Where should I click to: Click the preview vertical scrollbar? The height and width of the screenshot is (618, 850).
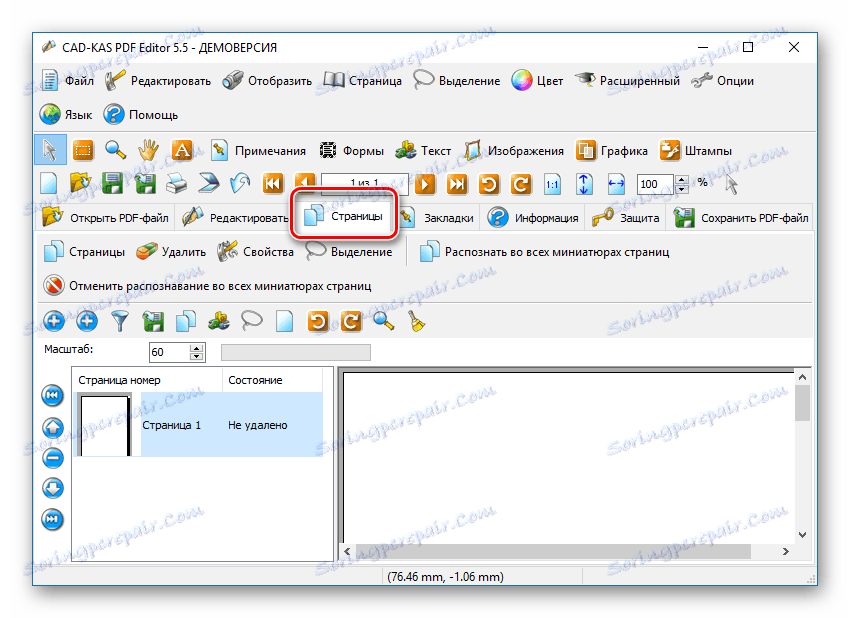tap(803, 456)
